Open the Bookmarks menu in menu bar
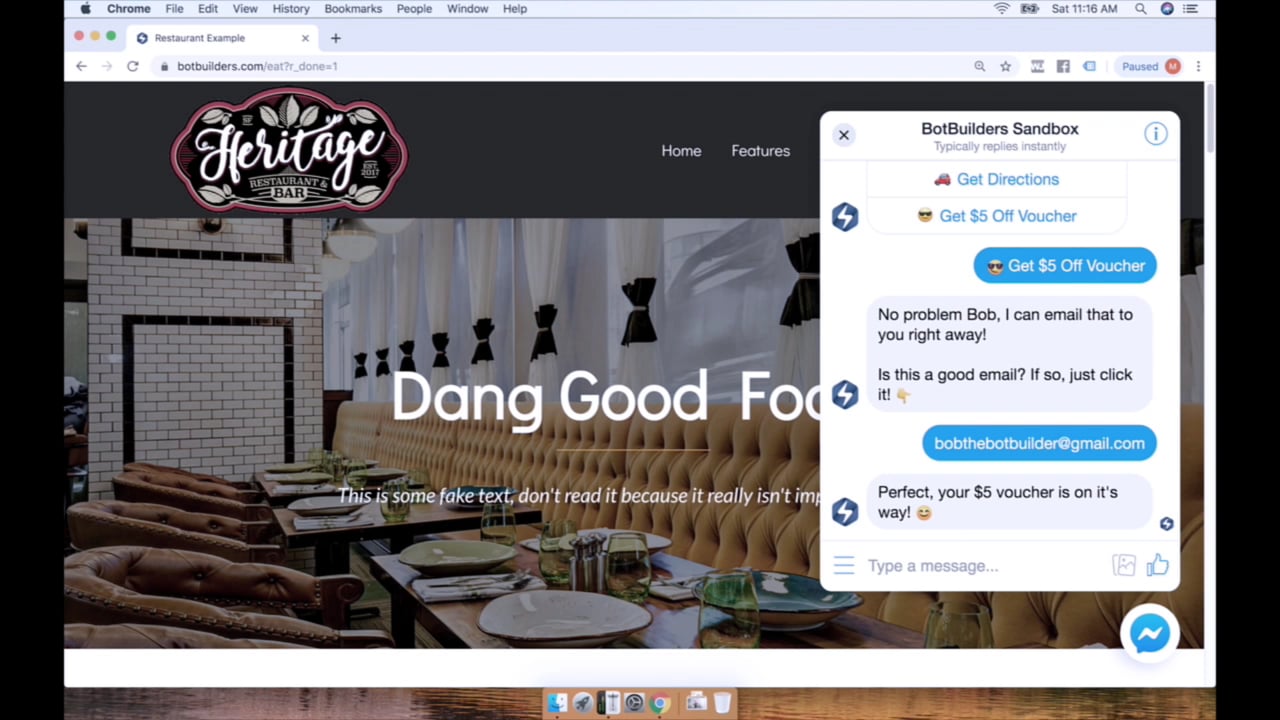The image size is (1280, 720). 353,8
